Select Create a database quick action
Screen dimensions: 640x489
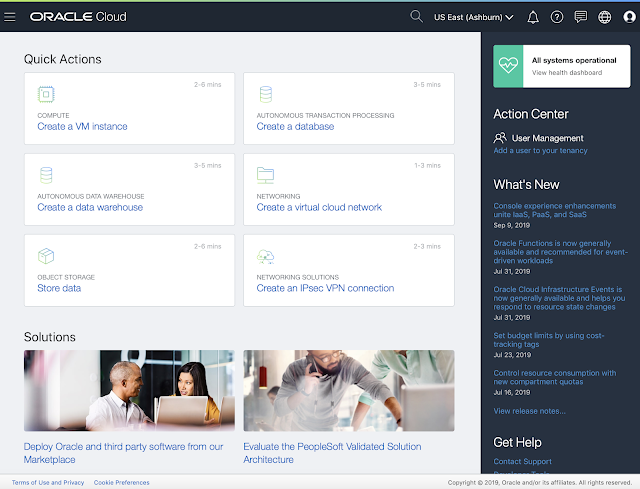(x=295, y=127)
